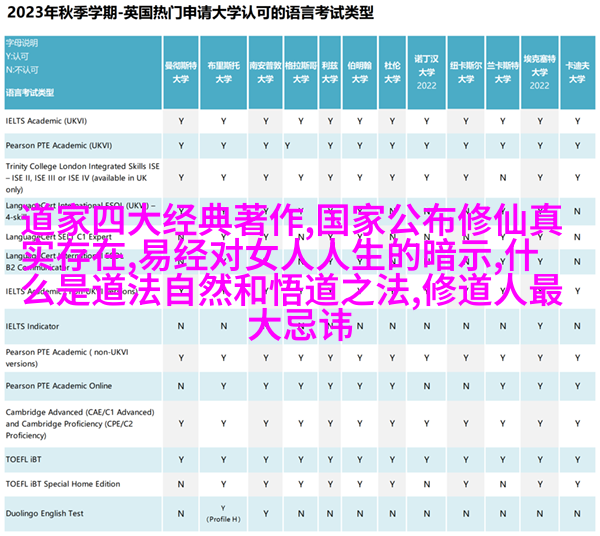Screen dimensions: 600x536
Task: Select the 卡迪夫大学 column header
Action: (x=577, y=72)
